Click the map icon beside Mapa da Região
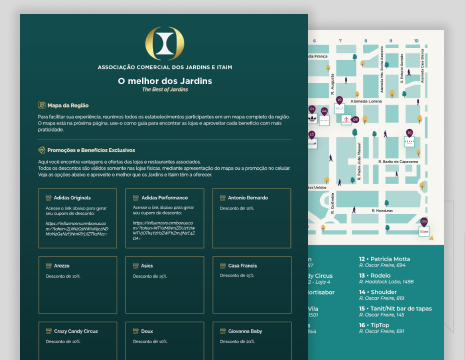Viewport: 465px width, 360px height. click(42, 105)
